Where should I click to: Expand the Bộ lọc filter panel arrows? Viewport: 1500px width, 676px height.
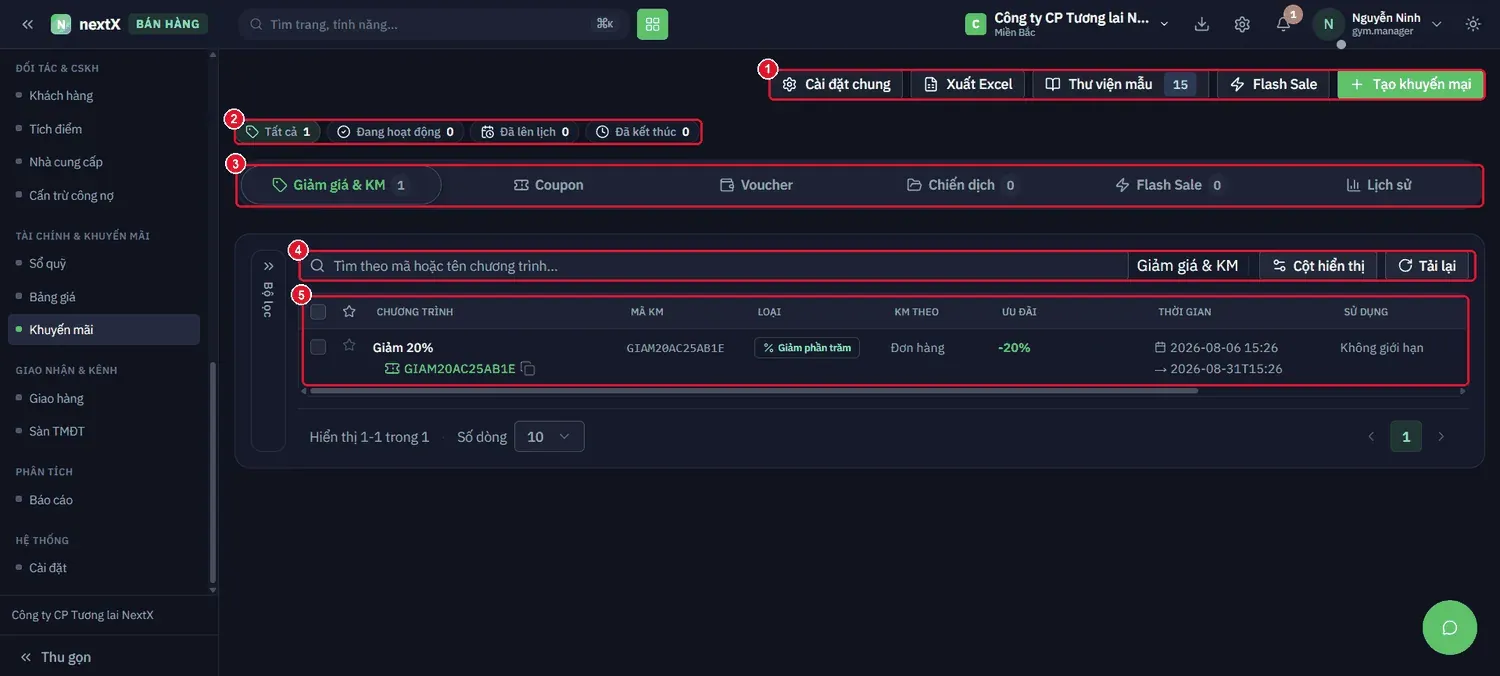268,266
